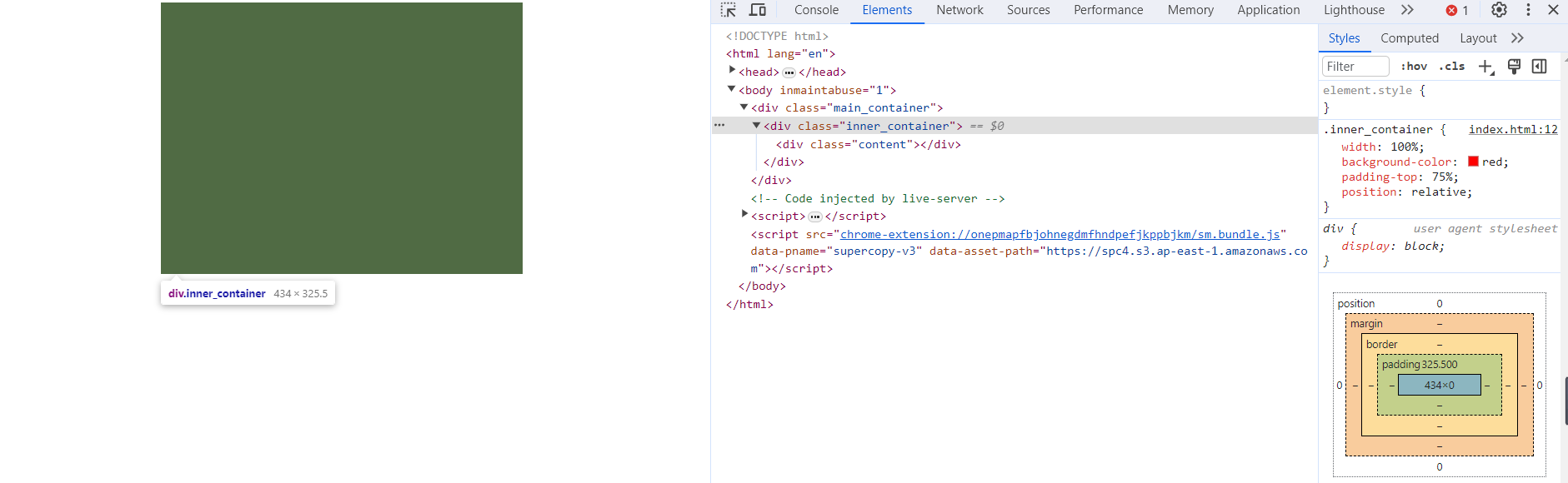The height and width of the screenshot is (483, 1568).
Task: Collapse the main_container div triangle
Action: click(x=744, y=107)
